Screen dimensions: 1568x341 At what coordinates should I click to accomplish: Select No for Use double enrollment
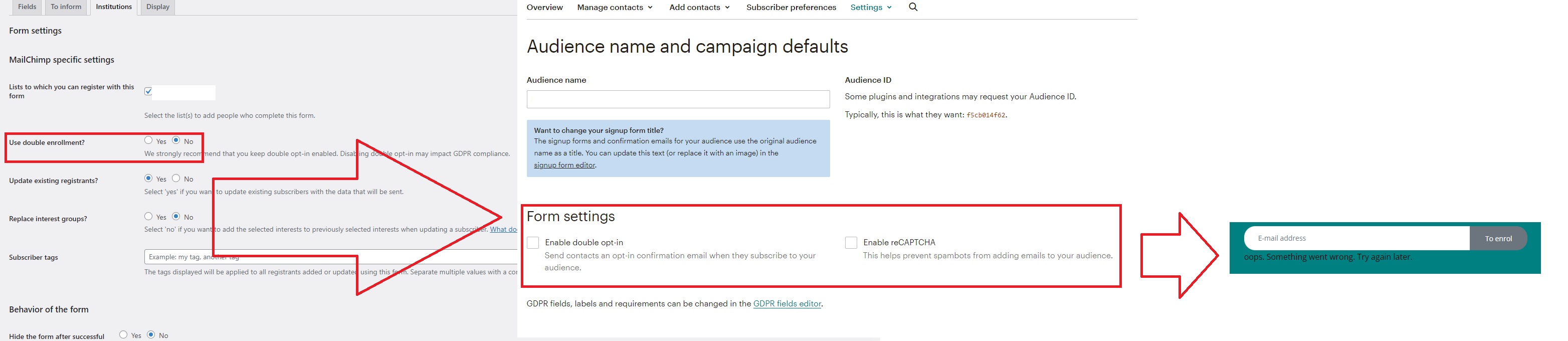click(x=176, y=140)
